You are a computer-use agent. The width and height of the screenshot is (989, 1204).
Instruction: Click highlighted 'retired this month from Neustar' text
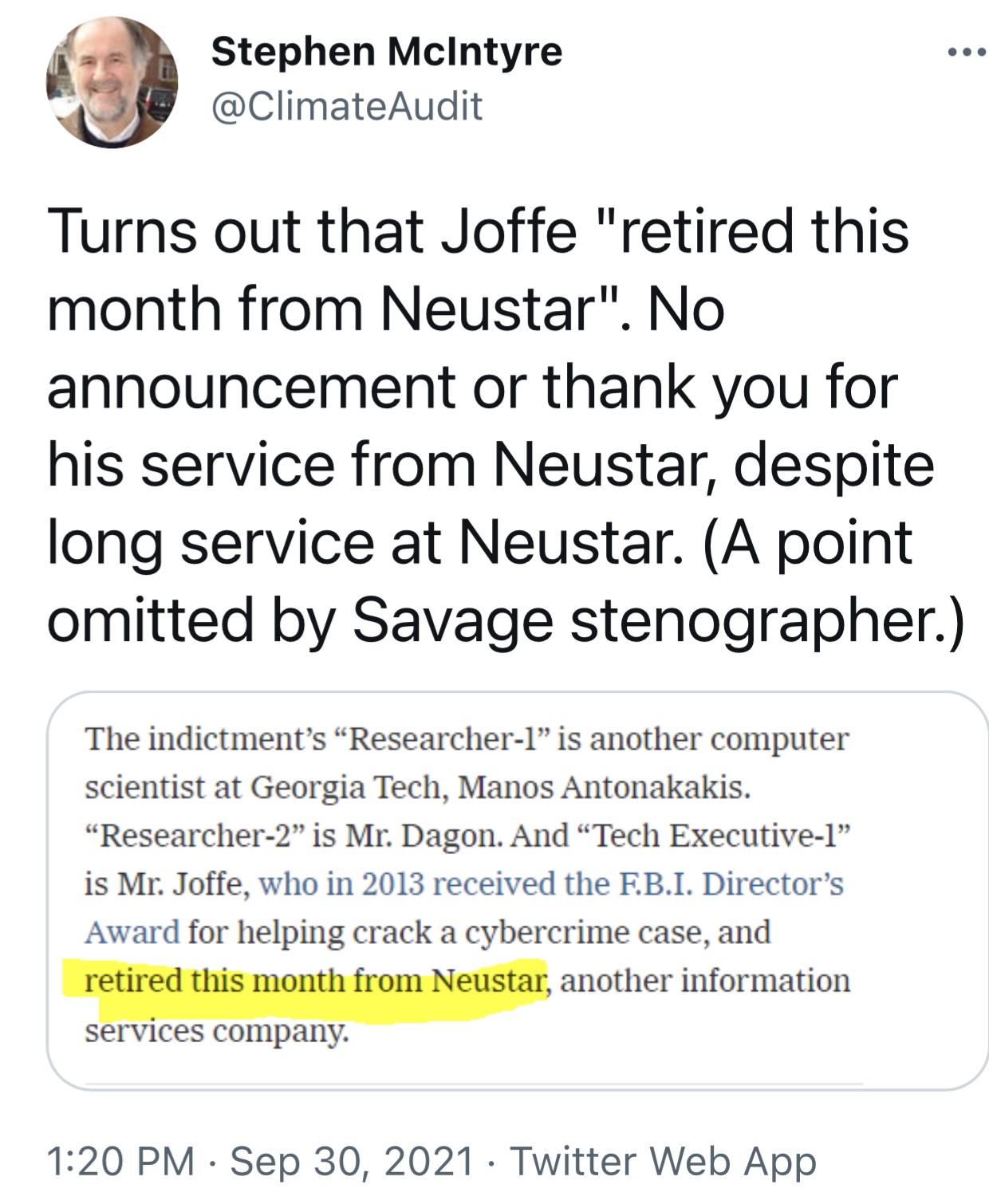point(316,981)
